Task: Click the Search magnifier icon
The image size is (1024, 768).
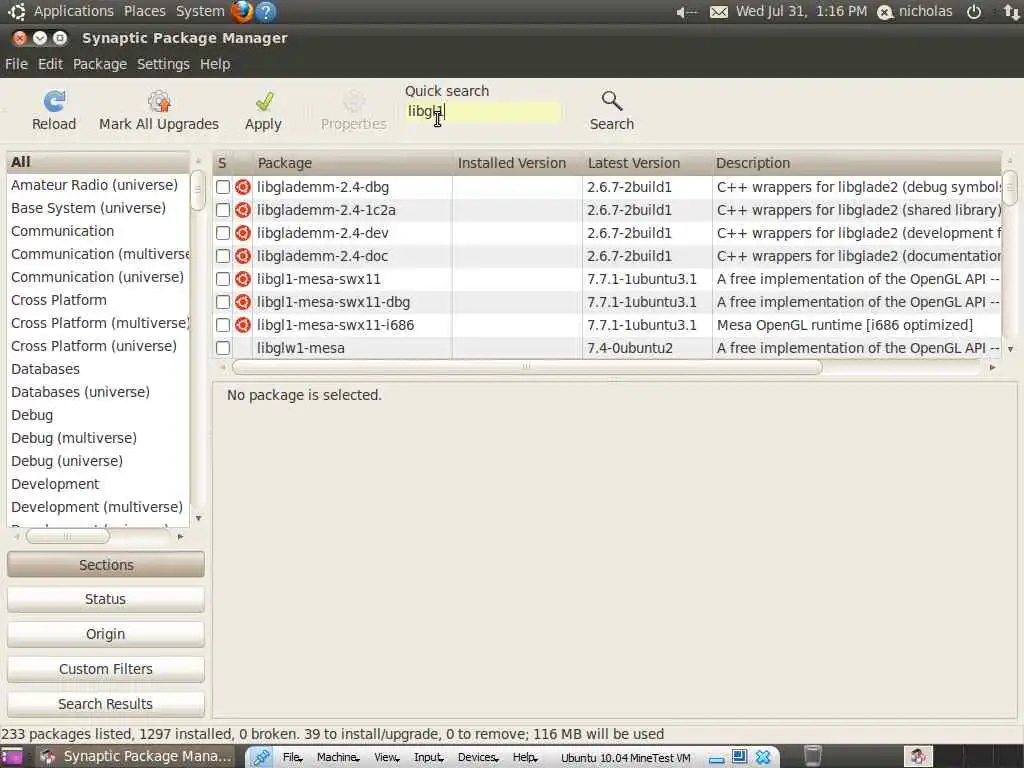Action: (x=612, y=101)
